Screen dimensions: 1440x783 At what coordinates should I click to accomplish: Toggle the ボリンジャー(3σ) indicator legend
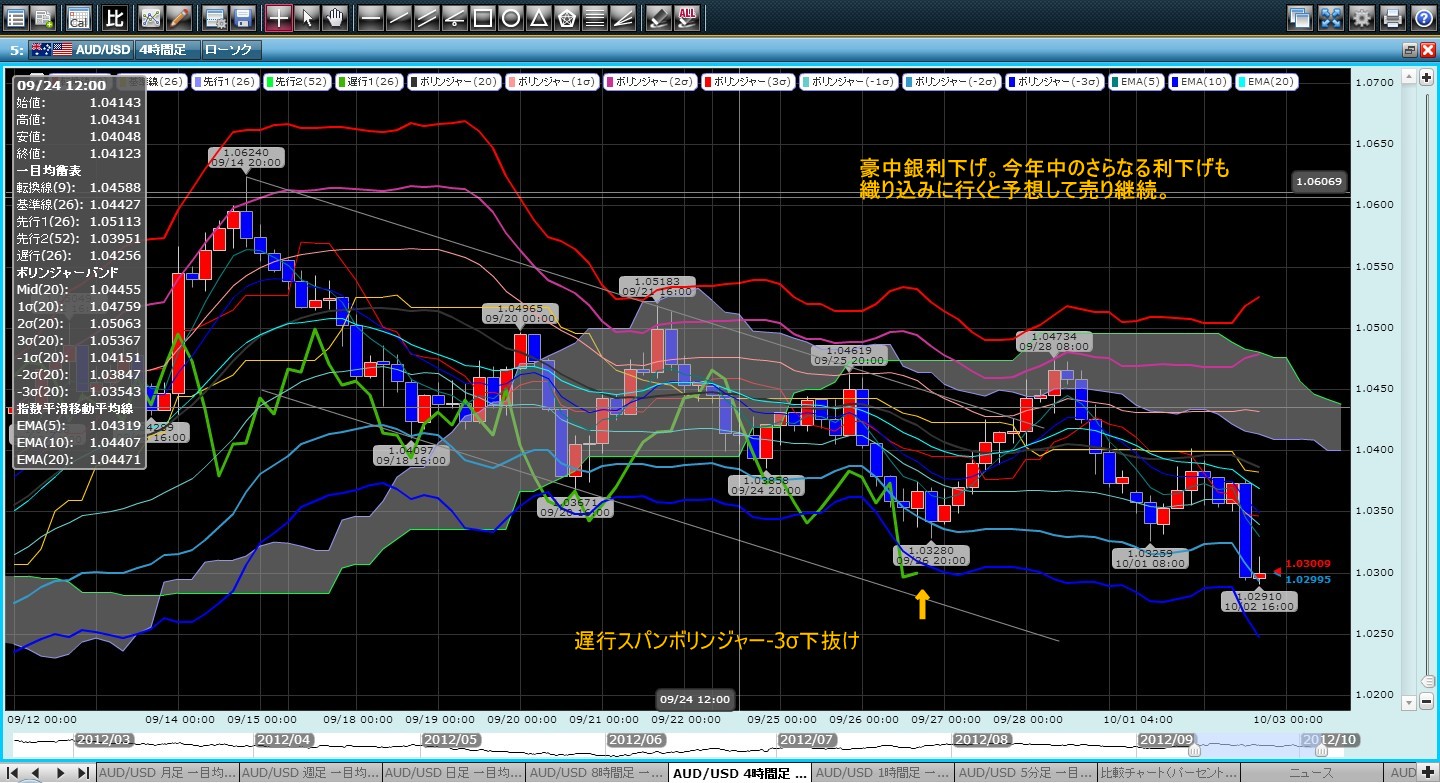pyautogui.click(x=751, y=82)
